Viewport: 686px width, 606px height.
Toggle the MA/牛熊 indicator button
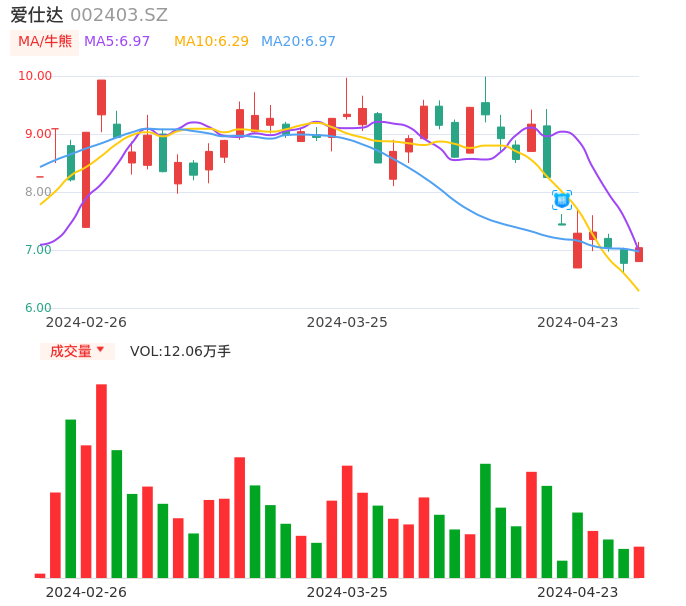[x=45, y=42]
